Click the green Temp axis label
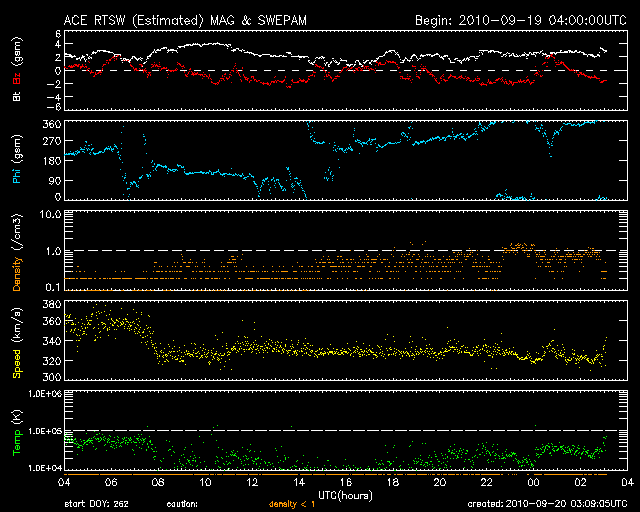The image size is (640, 512). click(x=17, y=442)
